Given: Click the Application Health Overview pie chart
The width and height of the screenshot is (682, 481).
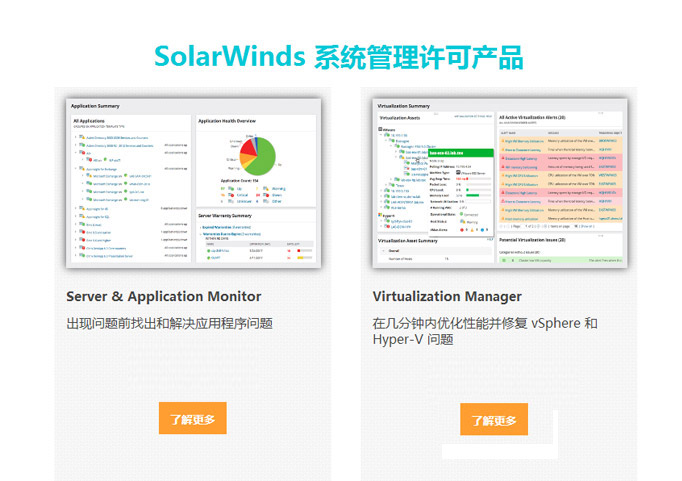Looking at the screenshot, I should point(257,156).
